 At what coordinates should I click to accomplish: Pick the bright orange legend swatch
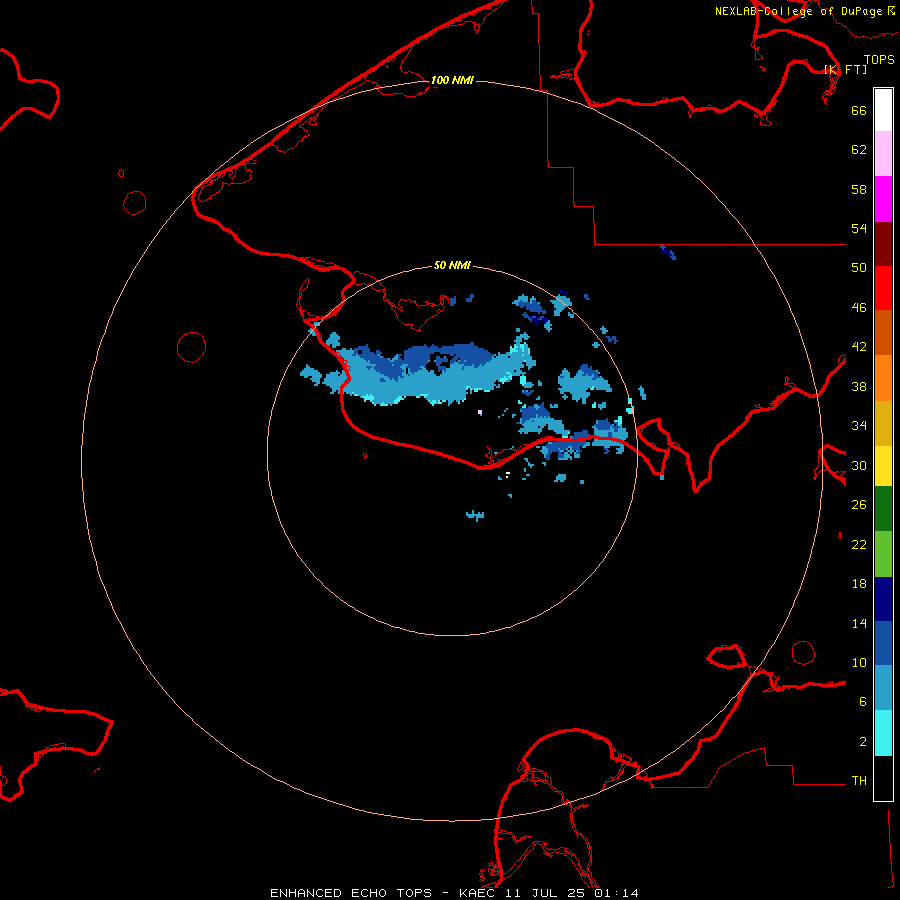[x=883, y=378]
